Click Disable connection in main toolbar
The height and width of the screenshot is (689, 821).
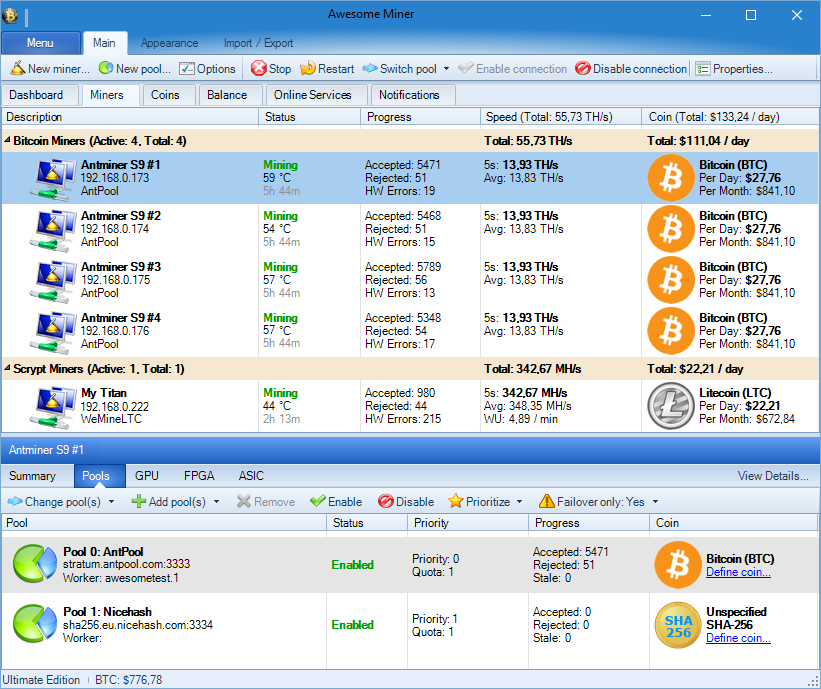(631, 69)
